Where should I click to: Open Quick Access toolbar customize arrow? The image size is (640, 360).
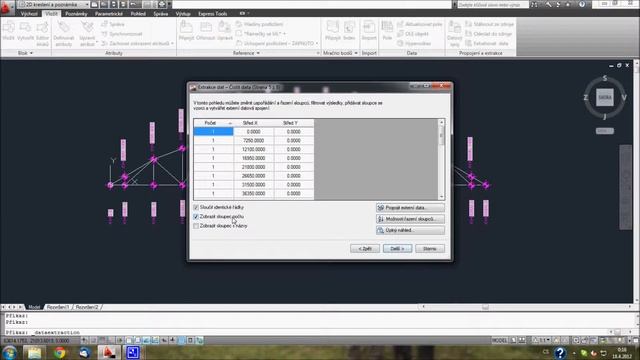(170, 4)
